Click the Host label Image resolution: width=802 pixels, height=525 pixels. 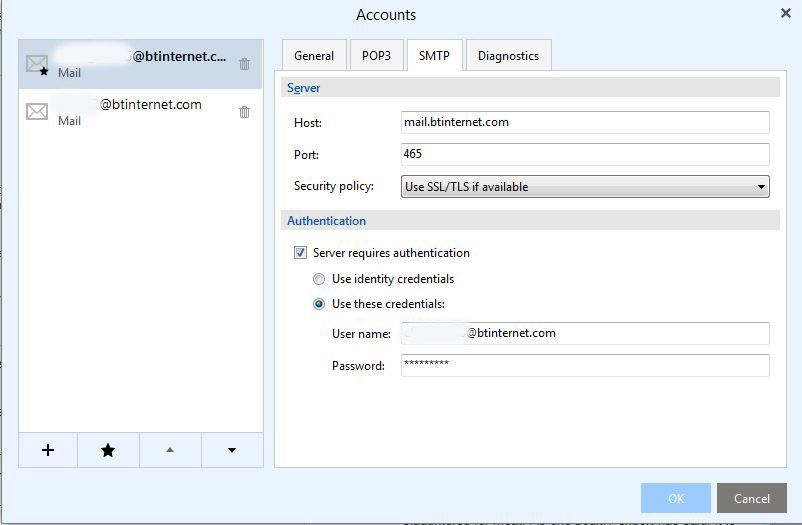point(308,123)
